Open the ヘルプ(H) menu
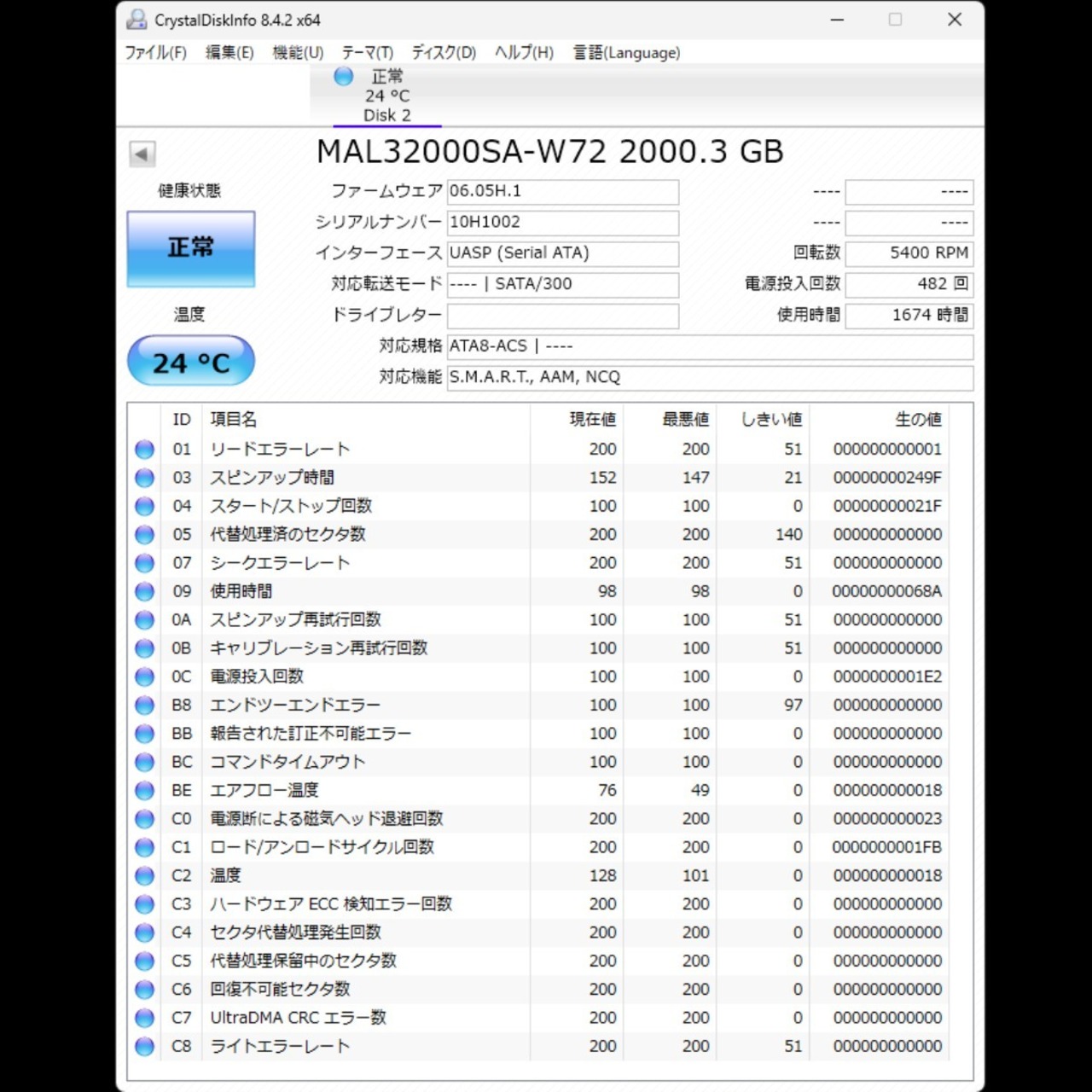Screen dimensions: 1092x1092 coord(524,53)
